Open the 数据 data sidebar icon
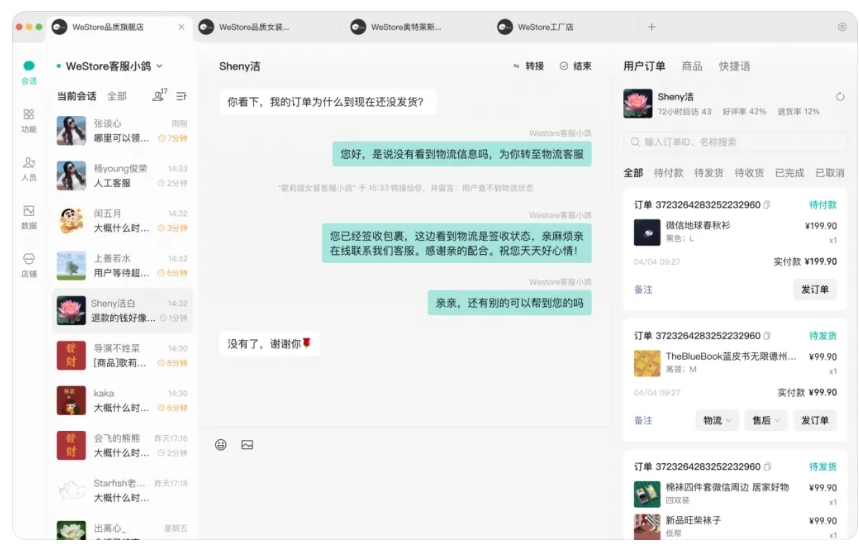 pos(29,217)
